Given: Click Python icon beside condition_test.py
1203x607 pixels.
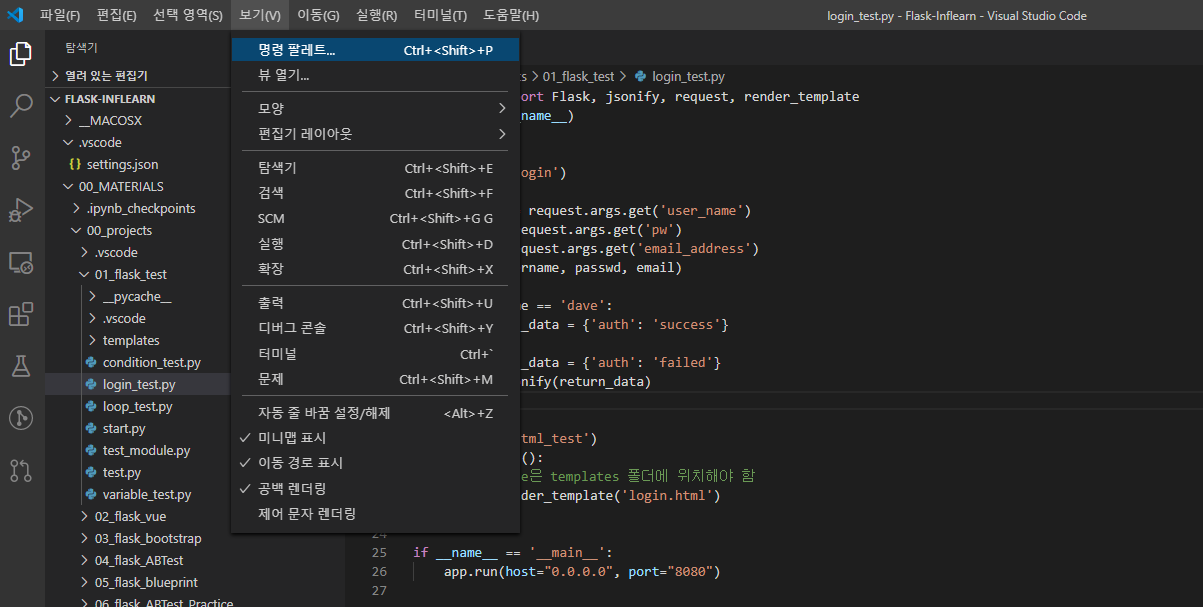Looking at the screenshot, I should pos(91,362).
